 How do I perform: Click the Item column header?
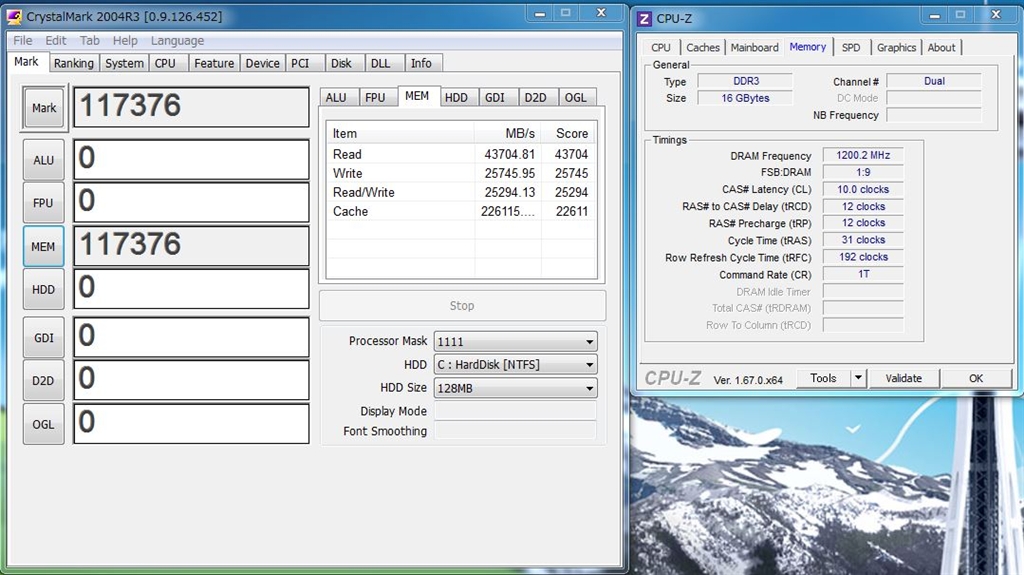(401, 133)
